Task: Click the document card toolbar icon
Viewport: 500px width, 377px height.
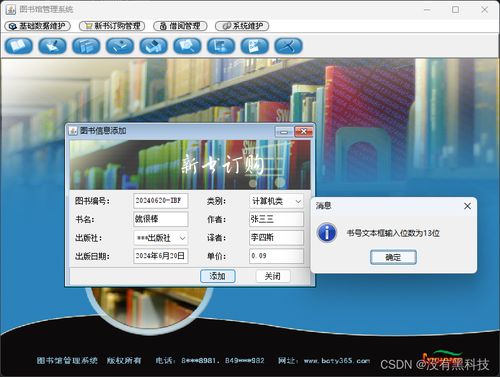Action: point(255,46)
